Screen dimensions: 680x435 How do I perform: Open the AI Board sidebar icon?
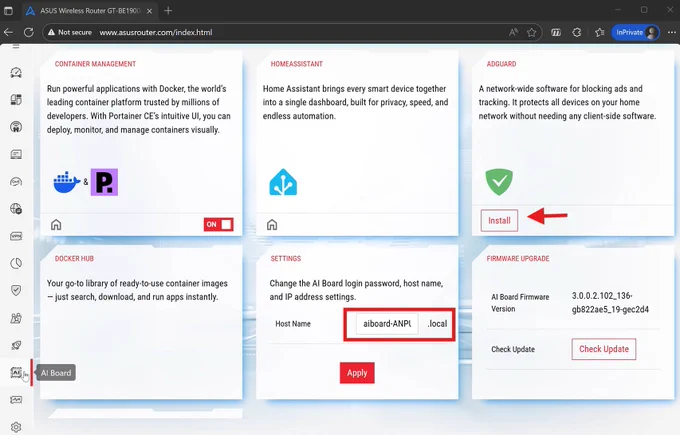coord(16,373)
